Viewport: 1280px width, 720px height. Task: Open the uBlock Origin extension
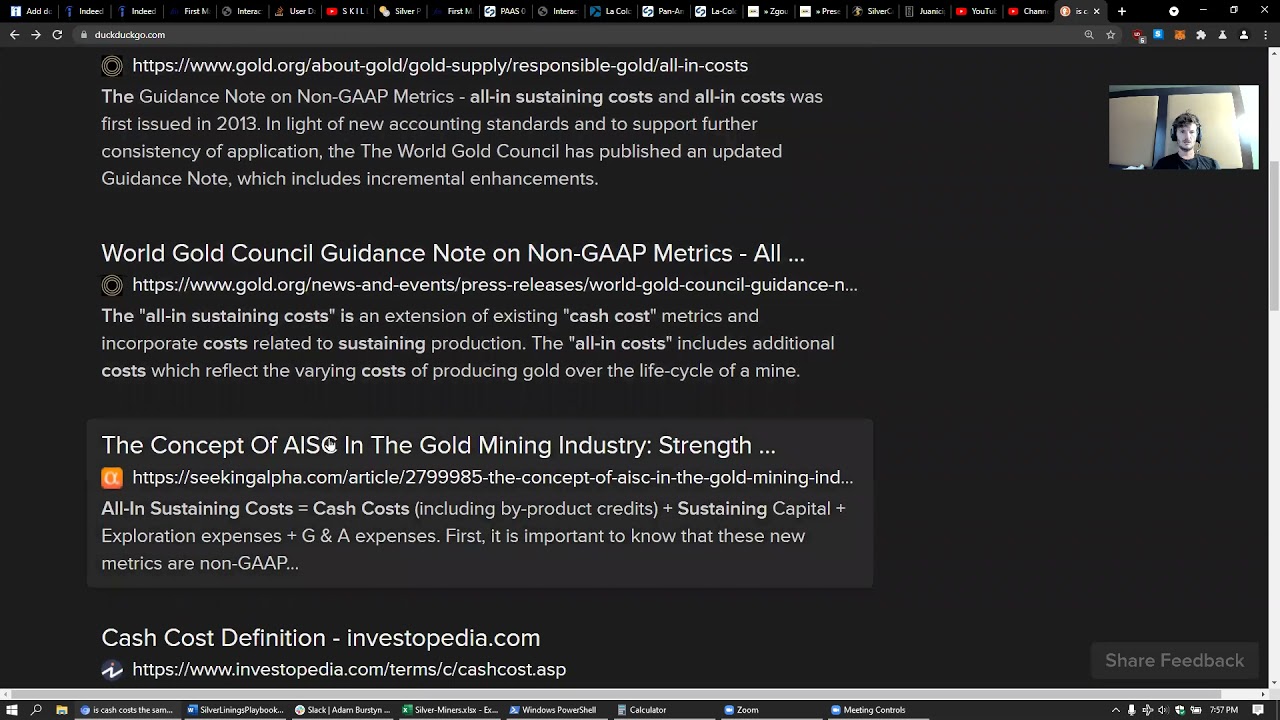[1137, 35]
